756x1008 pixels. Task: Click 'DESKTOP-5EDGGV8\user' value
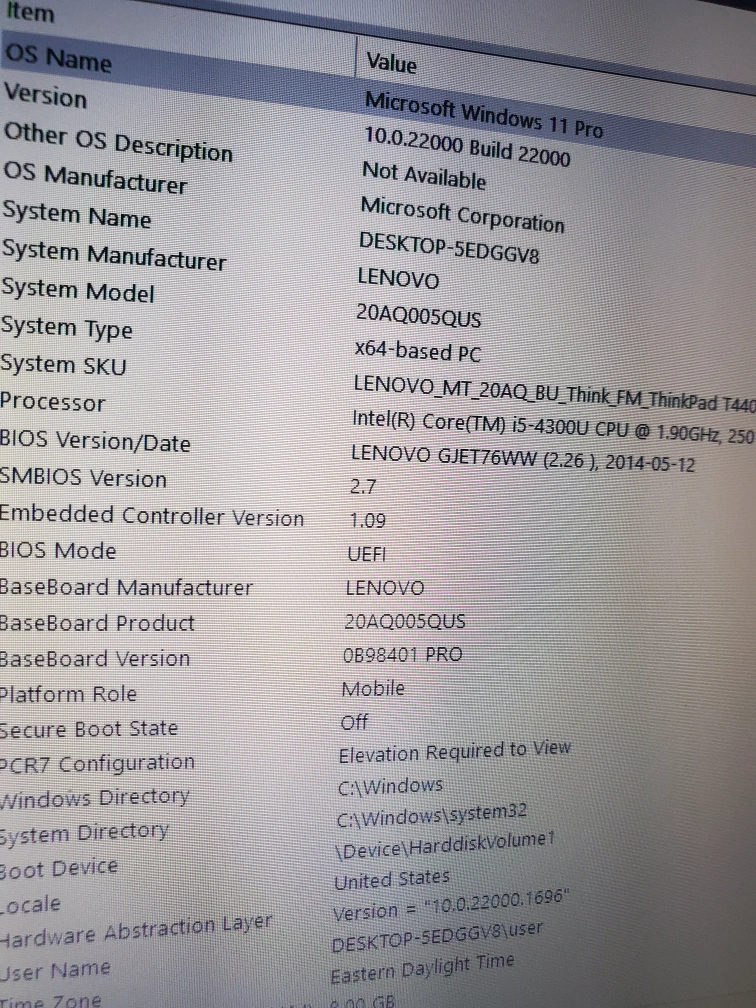coord(437,935)
